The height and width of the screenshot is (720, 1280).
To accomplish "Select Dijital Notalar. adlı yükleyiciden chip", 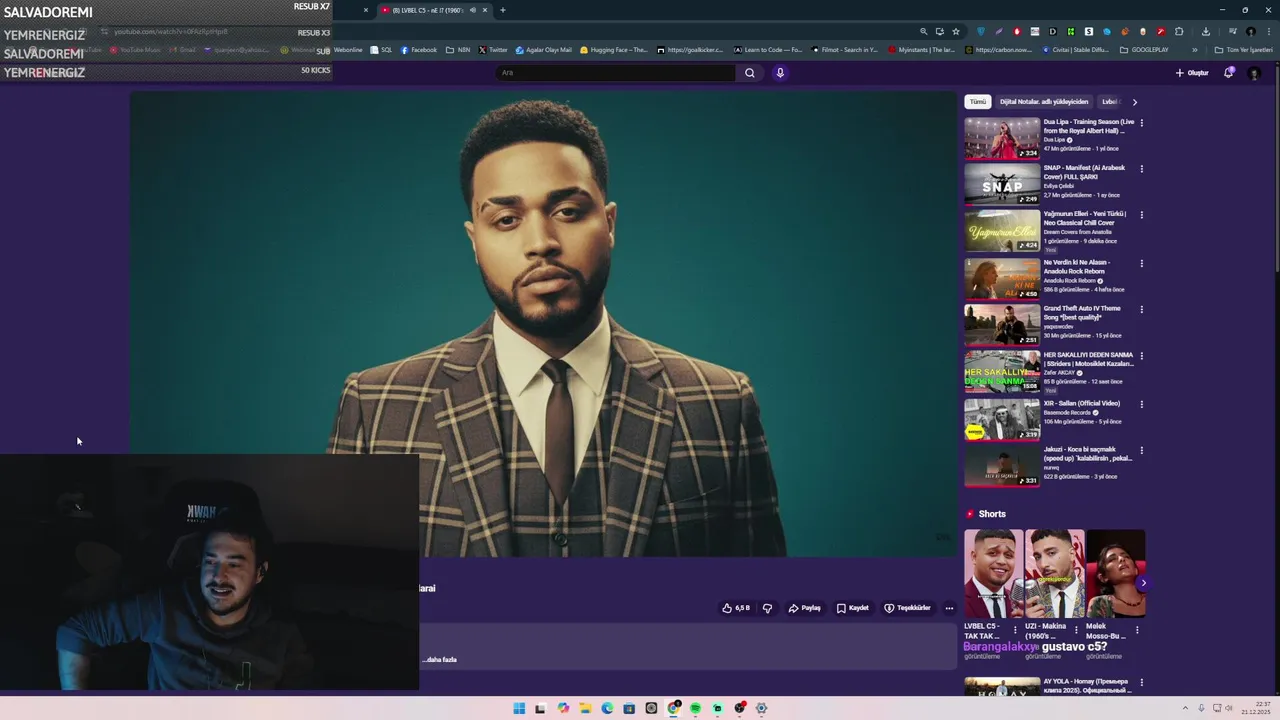I will tap(1044, 102).
